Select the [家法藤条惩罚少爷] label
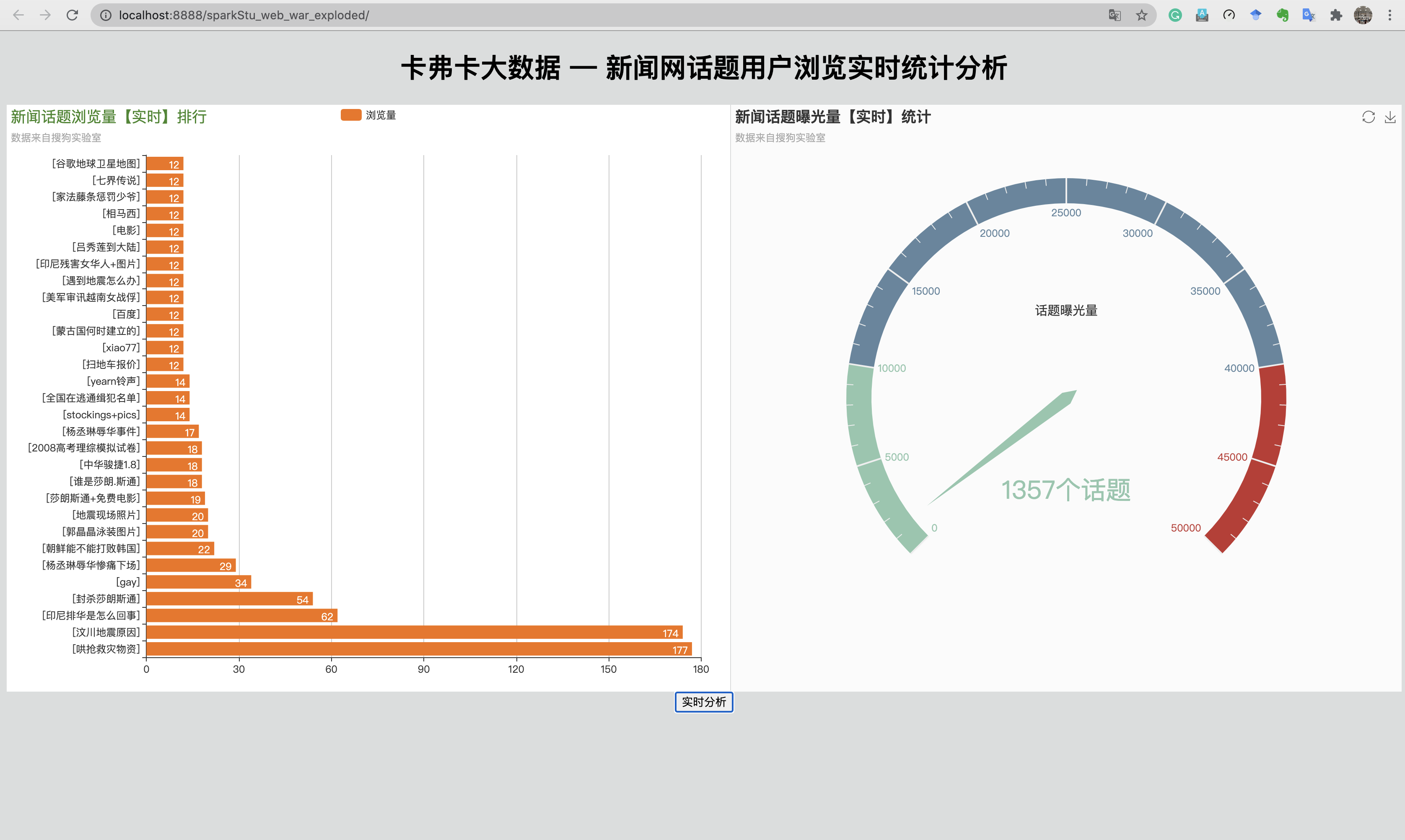The image size is (1405, 840). tap(96, 197)
